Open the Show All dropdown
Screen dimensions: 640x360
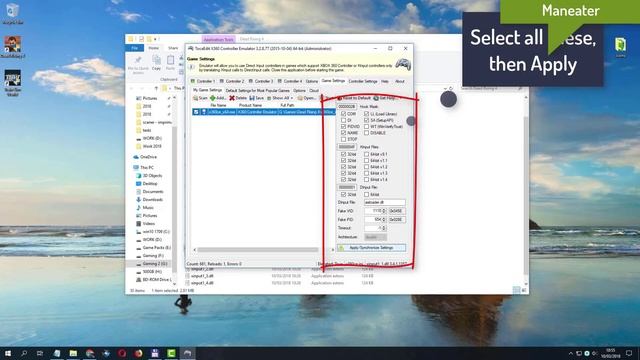pyautogui.click(x=280, y=98)
